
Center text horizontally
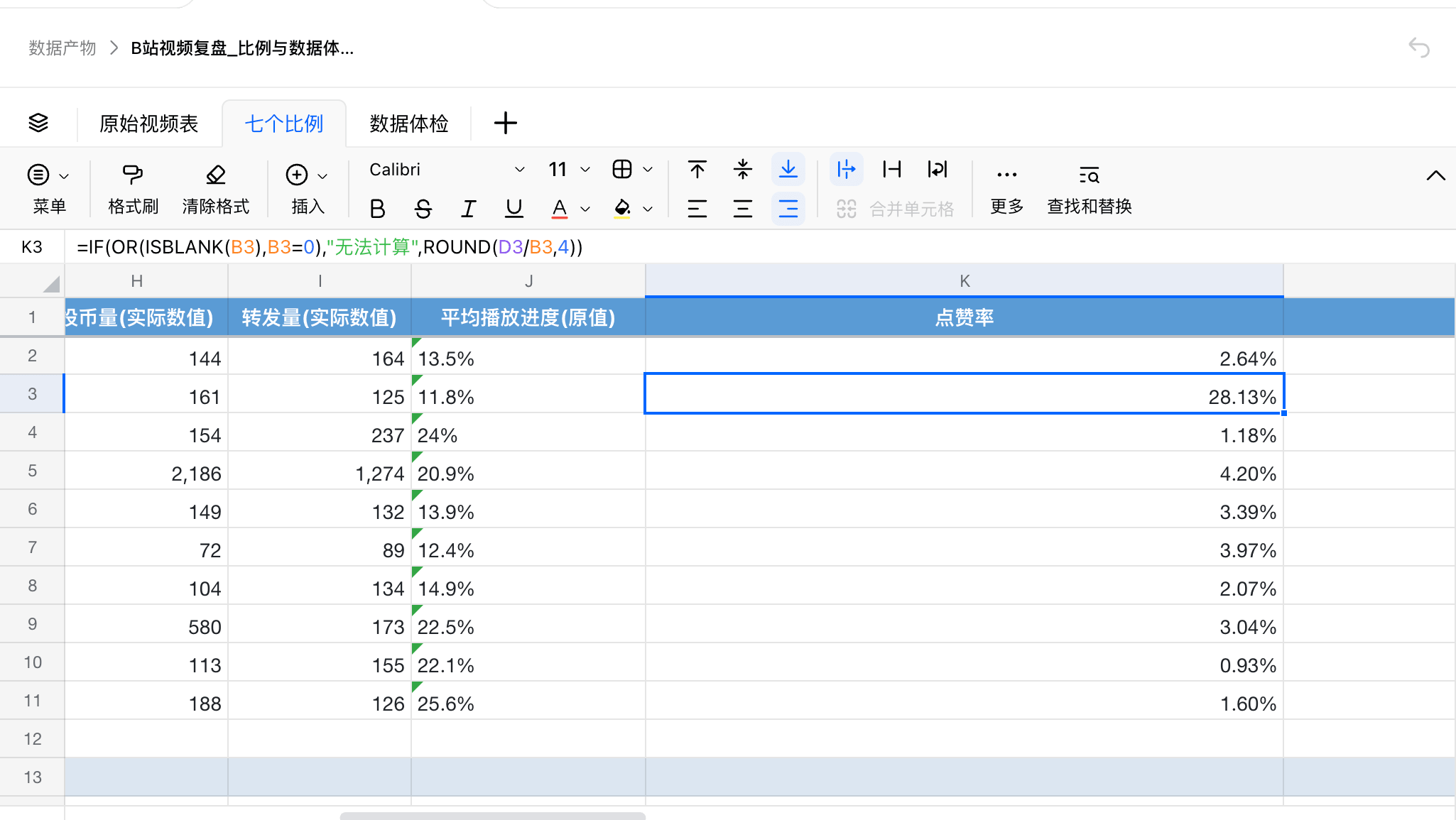[743, 209]
